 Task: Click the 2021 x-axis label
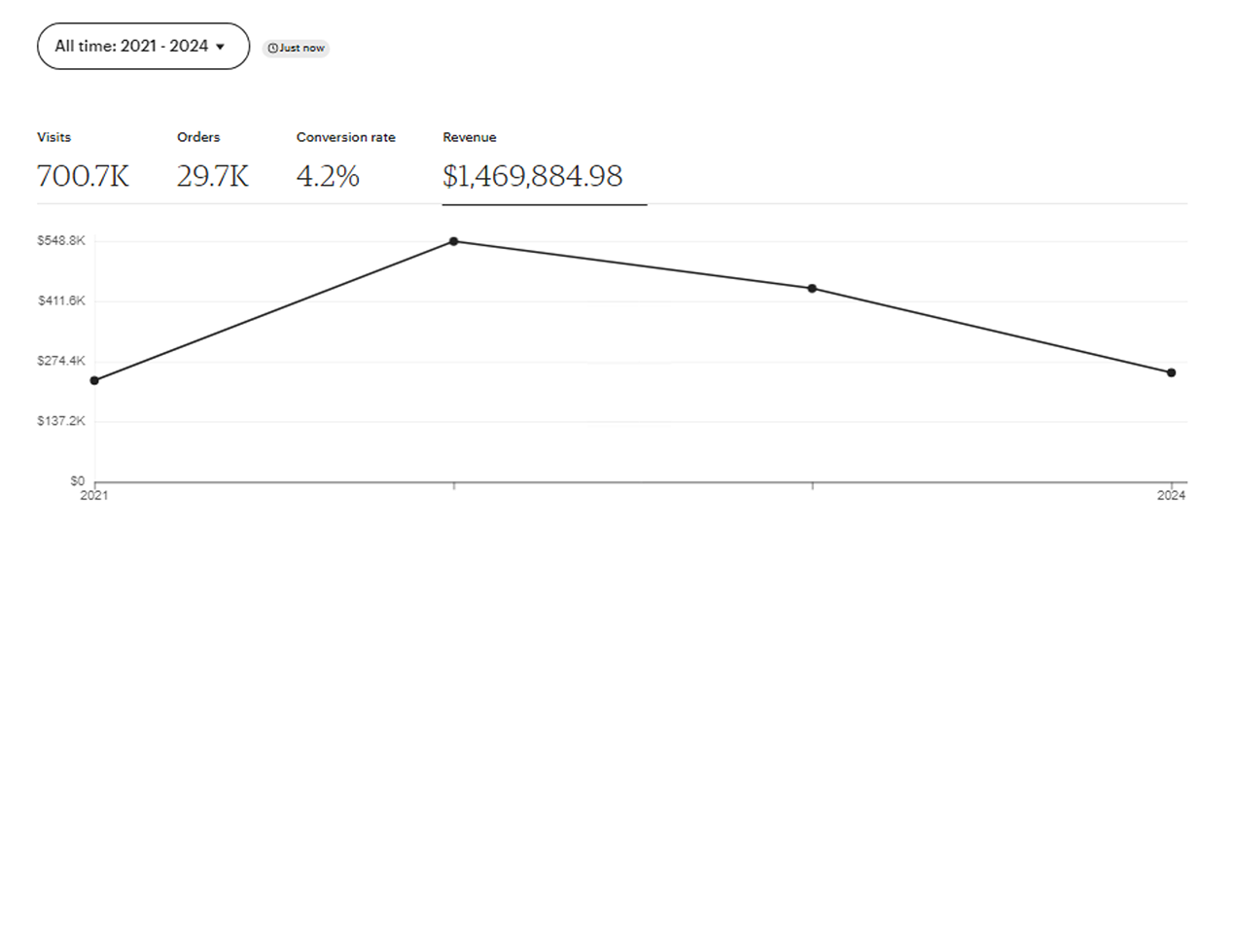[x=93, y=496]
